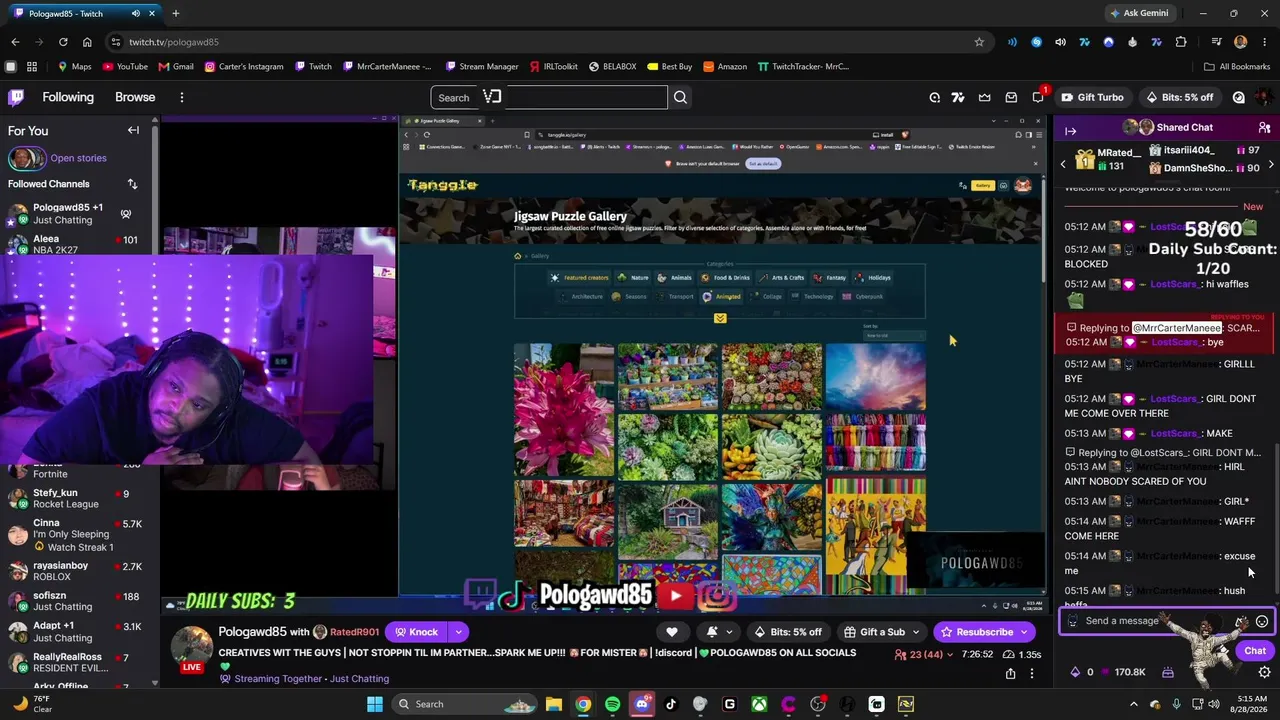The image size is (1280, 720).
Task: Open Chrome home page button
Action: coord(87,42)
